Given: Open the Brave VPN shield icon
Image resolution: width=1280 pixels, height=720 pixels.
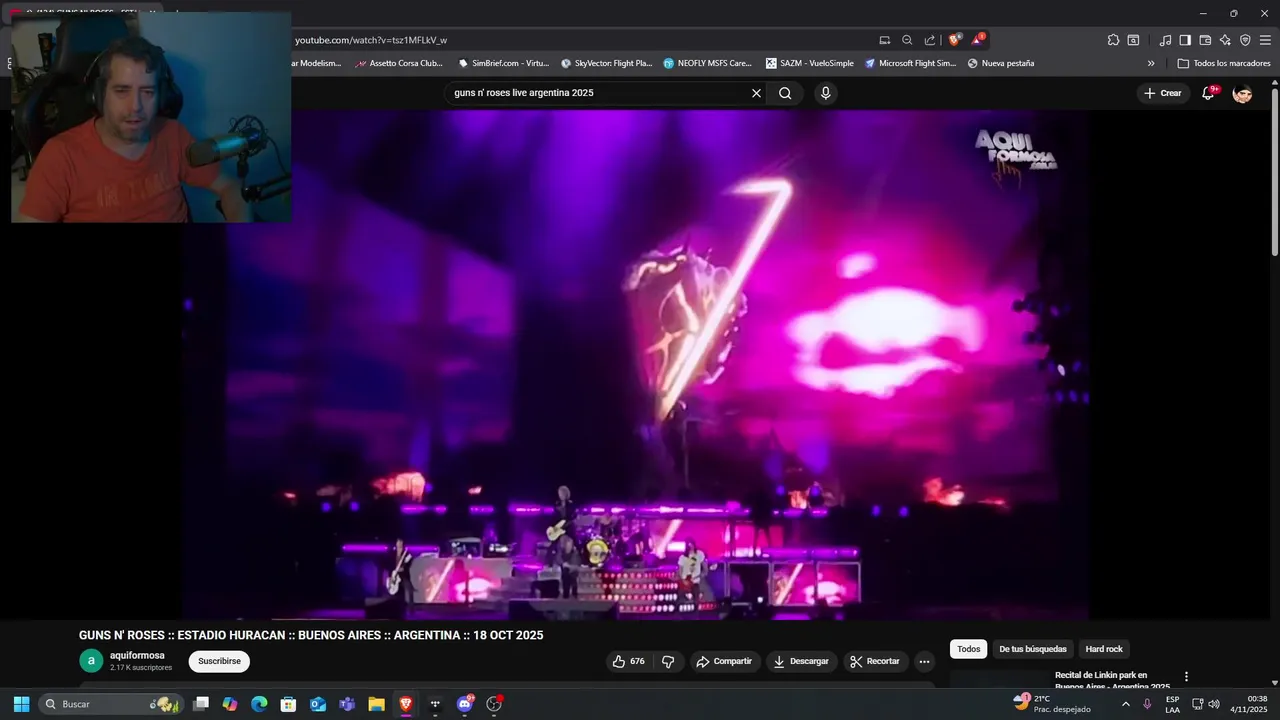Looking at the screenshot, I should point(1245,40).
